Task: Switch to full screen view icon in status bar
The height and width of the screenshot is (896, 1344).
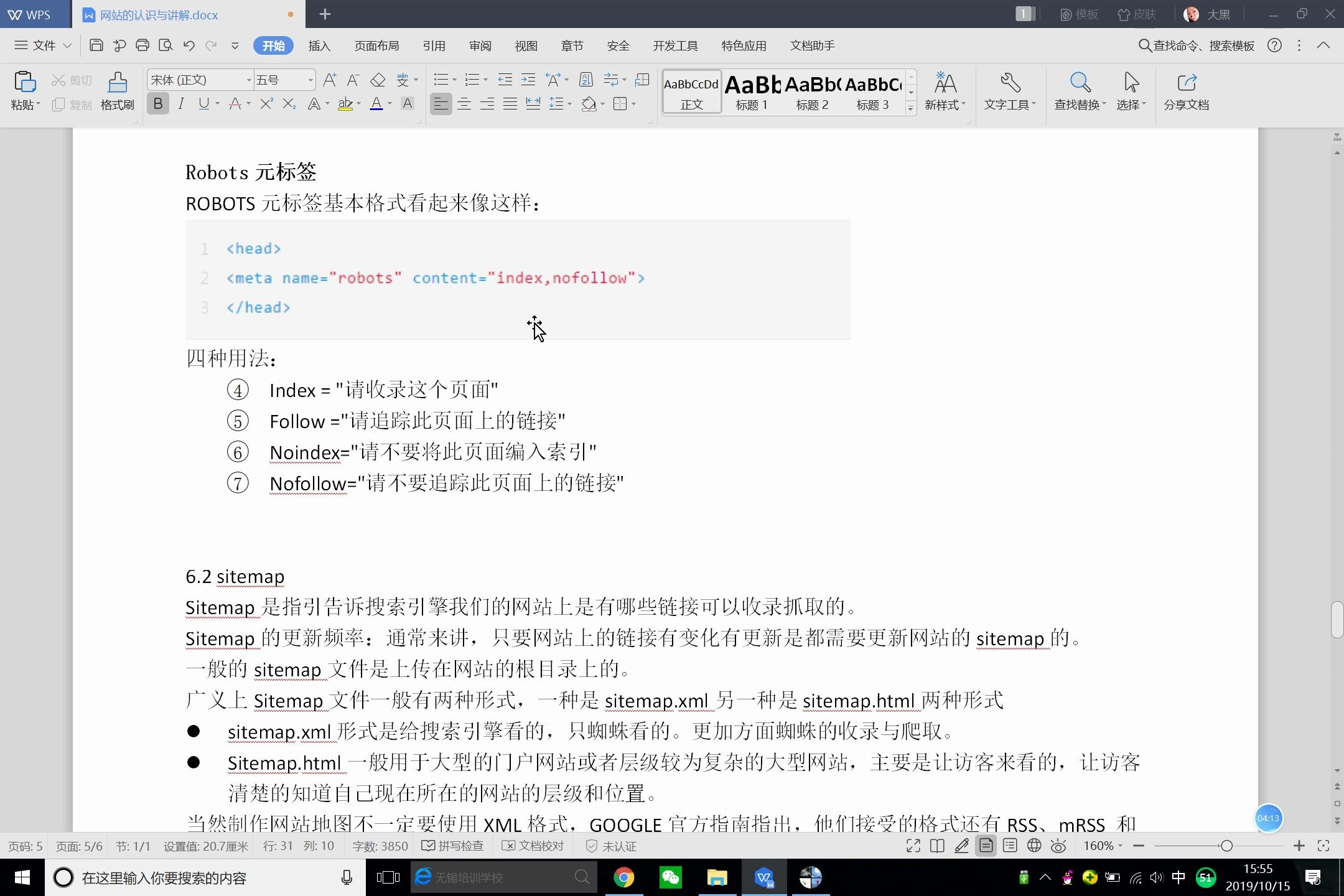Action: click(x=913, y=846)
